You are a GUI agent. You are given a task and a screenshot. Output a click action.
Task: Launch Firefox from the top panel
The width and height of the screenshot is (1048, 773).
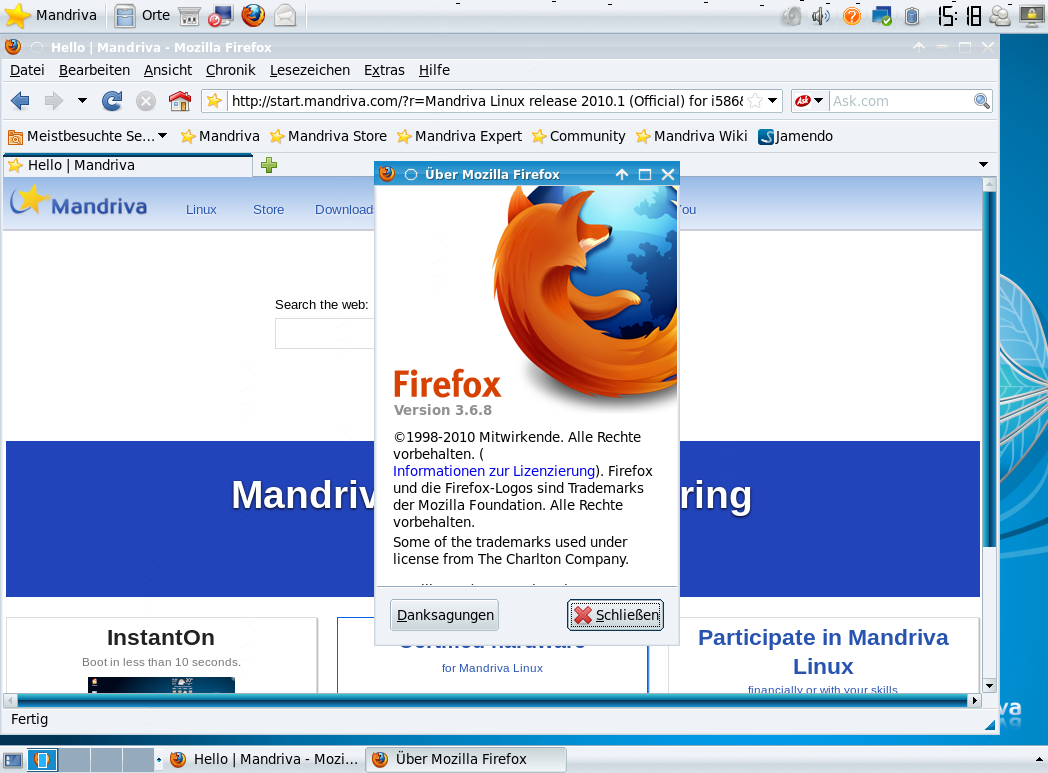pyautogui.click(x=252, y=15)
